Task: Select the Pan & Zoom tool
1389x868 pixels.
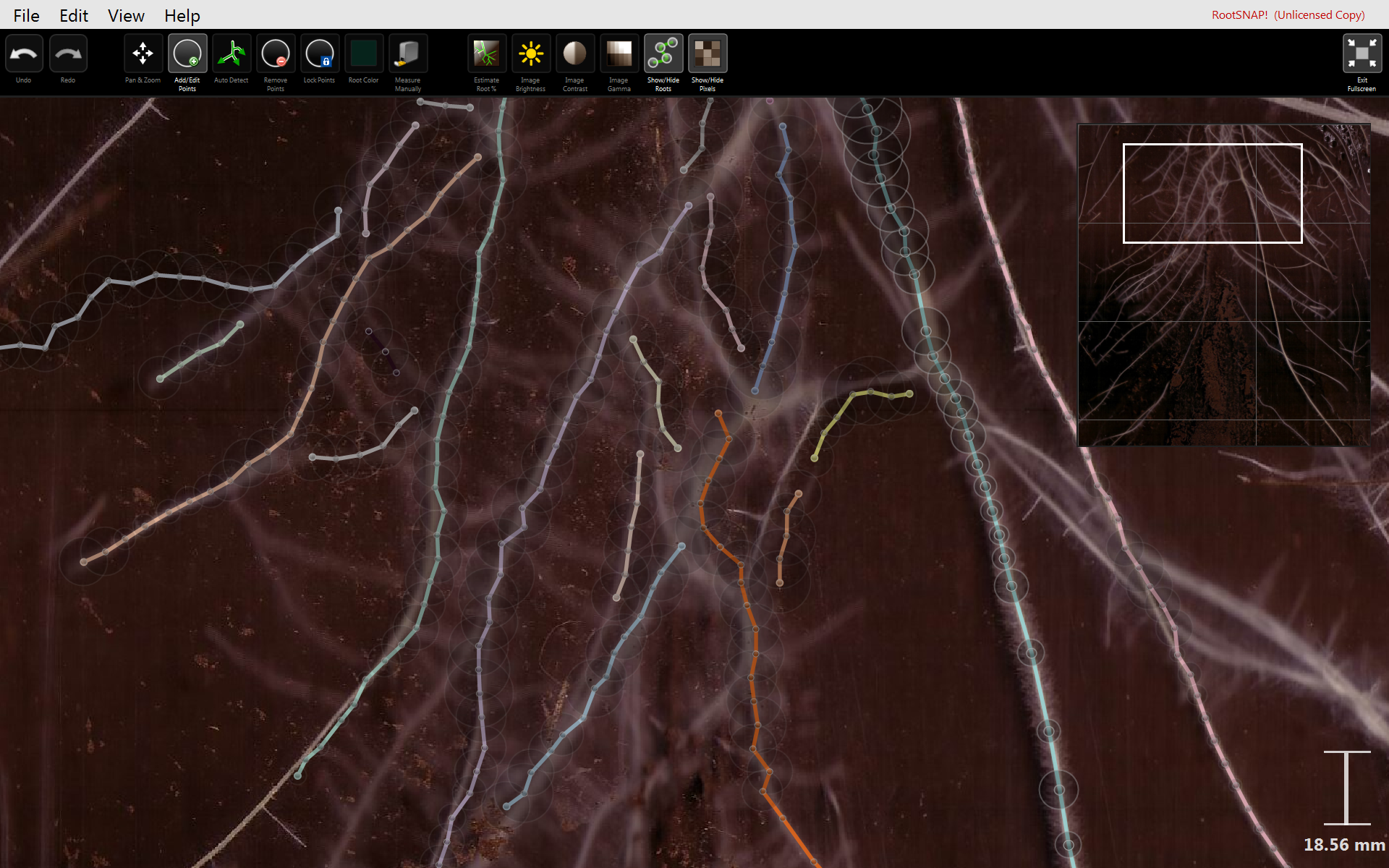Action: pos(143,54)
